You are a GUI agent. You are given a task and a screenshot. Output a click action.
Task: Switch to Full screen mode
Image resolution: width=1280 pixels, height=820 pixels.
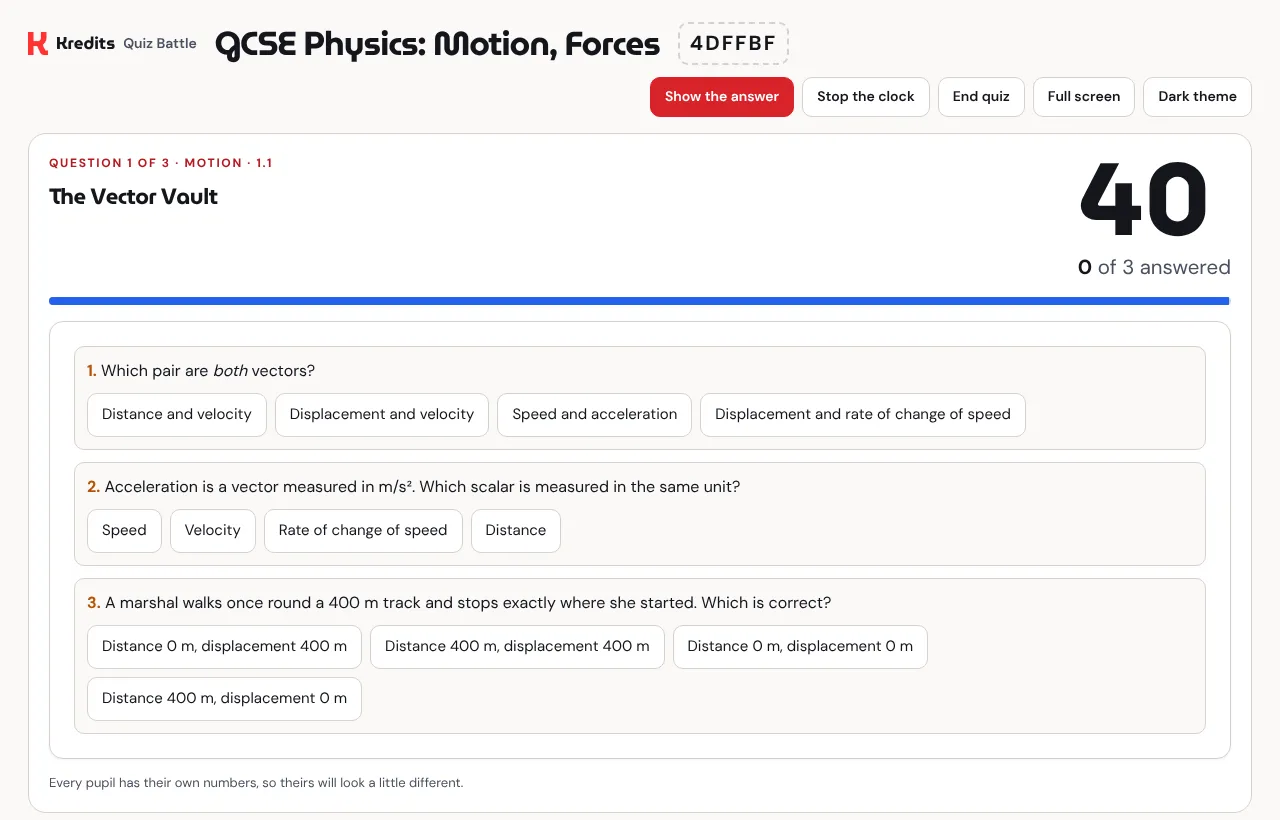pos(1084,97)
